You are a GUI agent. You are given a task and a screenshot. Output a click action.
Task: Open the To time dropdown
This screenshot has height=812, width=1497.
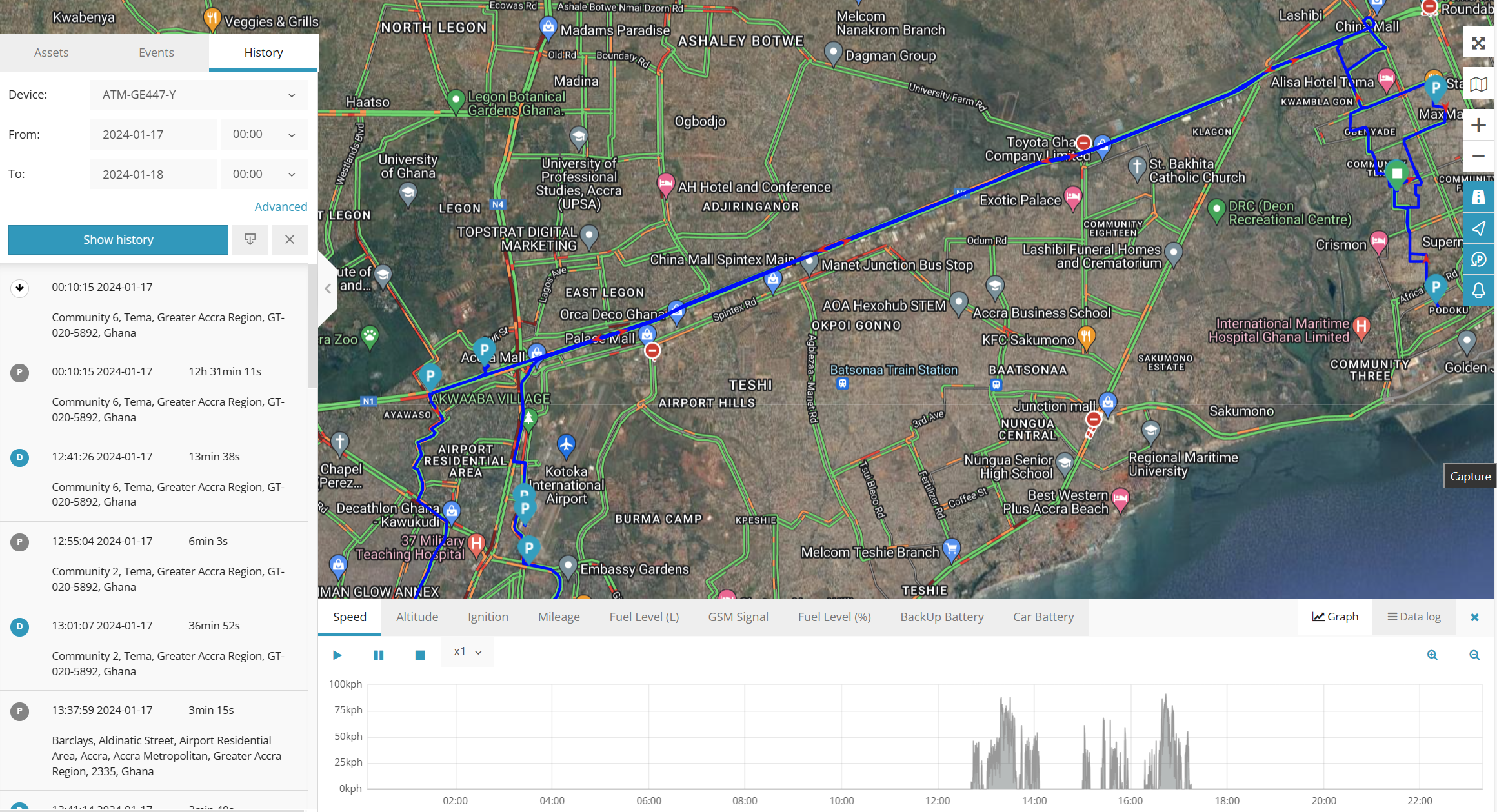pos(264,174)
